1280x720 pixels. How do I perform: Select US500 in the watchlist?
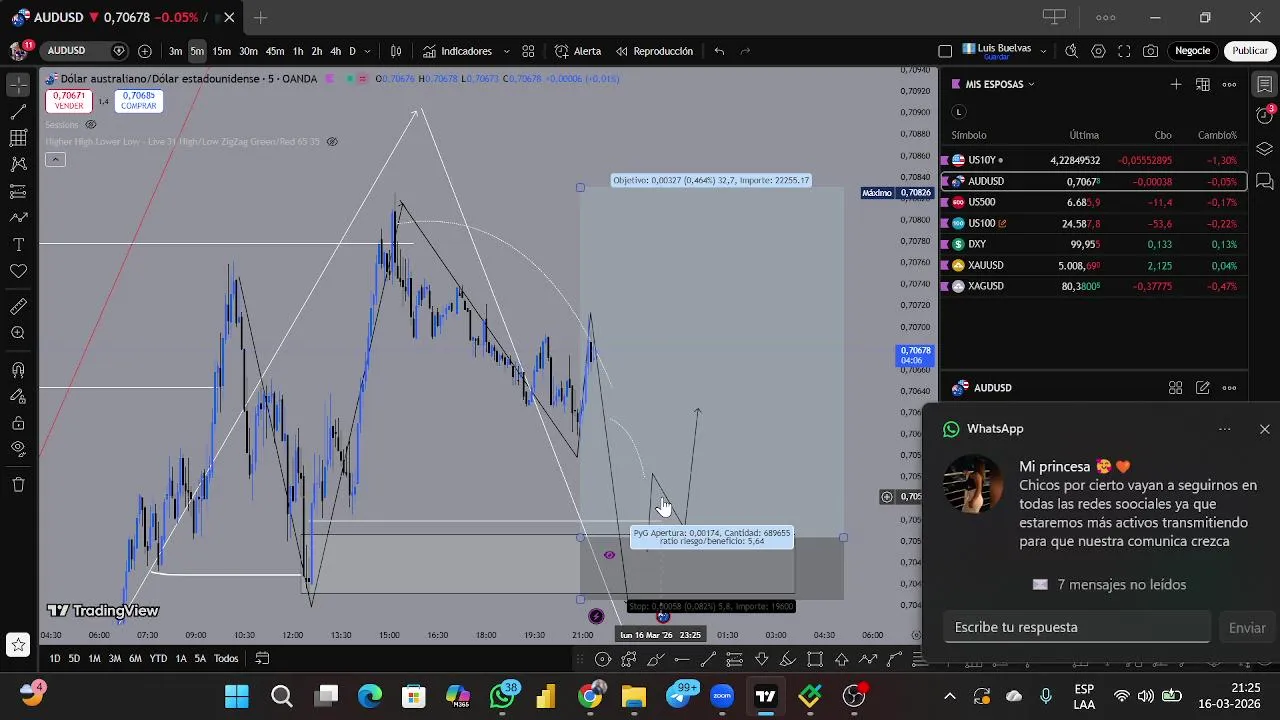1094,202
